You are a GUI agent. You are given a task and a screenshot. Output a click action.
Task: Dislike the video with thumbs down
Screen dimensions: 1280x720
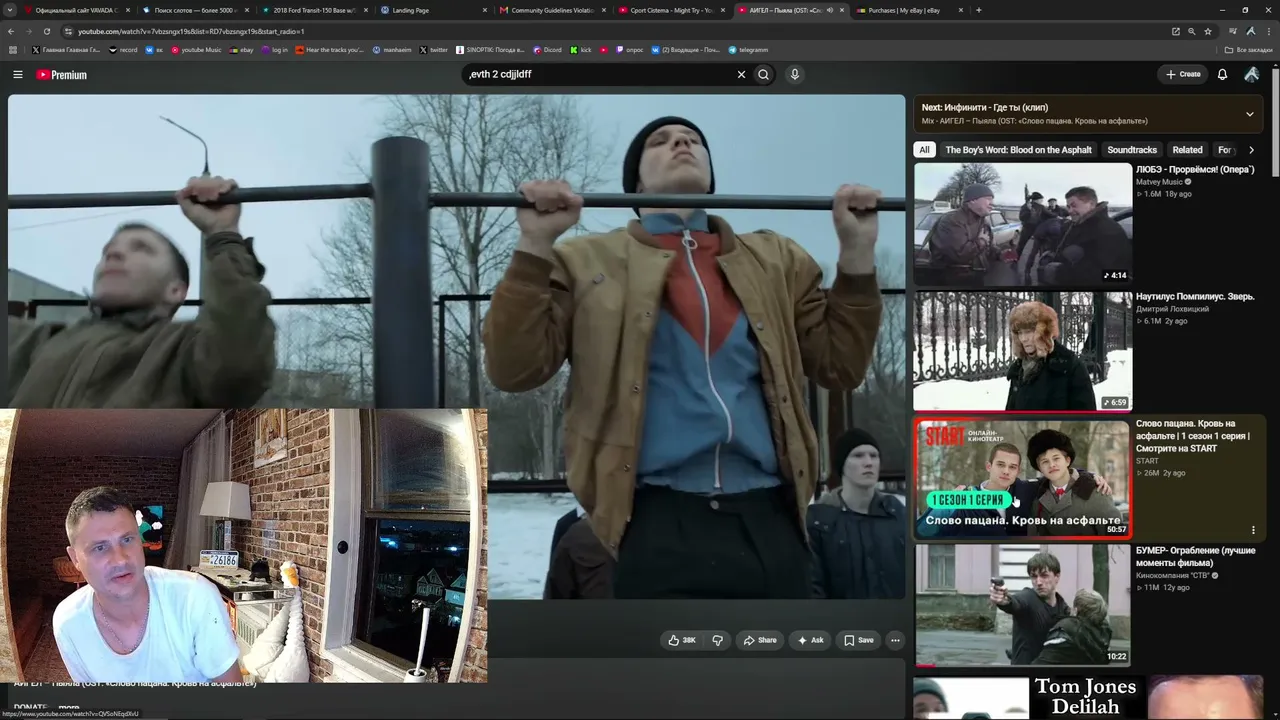(717, 640)
